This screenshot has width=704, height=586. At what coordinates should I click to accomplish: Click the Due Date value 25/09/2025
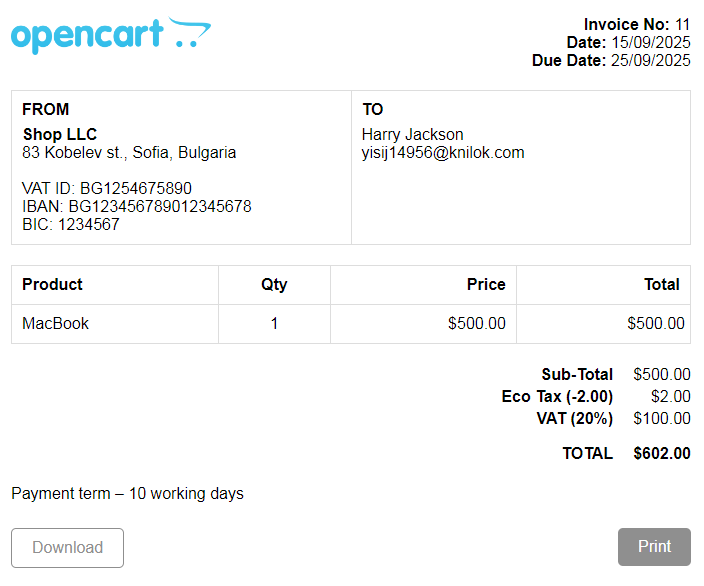(651, 61)
